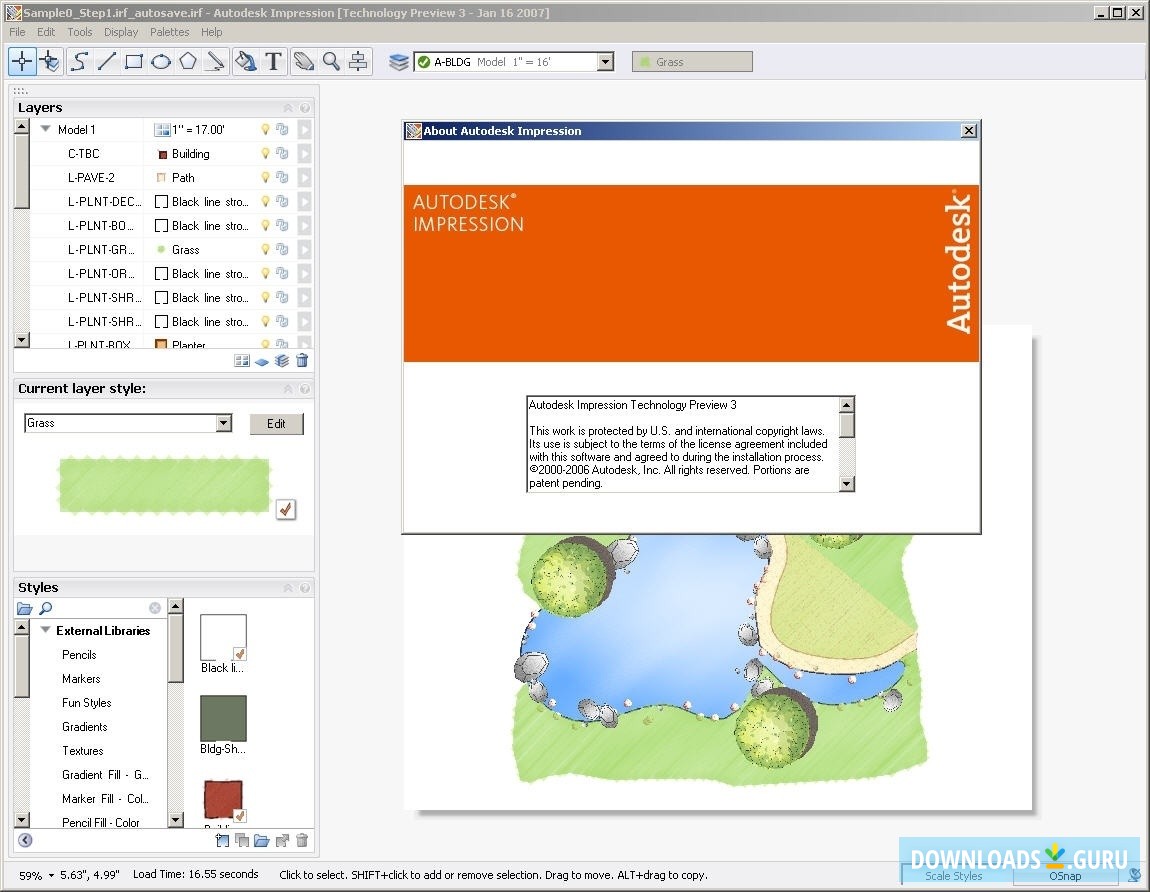
Task: Toggle the C-TBC layer lightbulb visibility
Action: point(265,153)
